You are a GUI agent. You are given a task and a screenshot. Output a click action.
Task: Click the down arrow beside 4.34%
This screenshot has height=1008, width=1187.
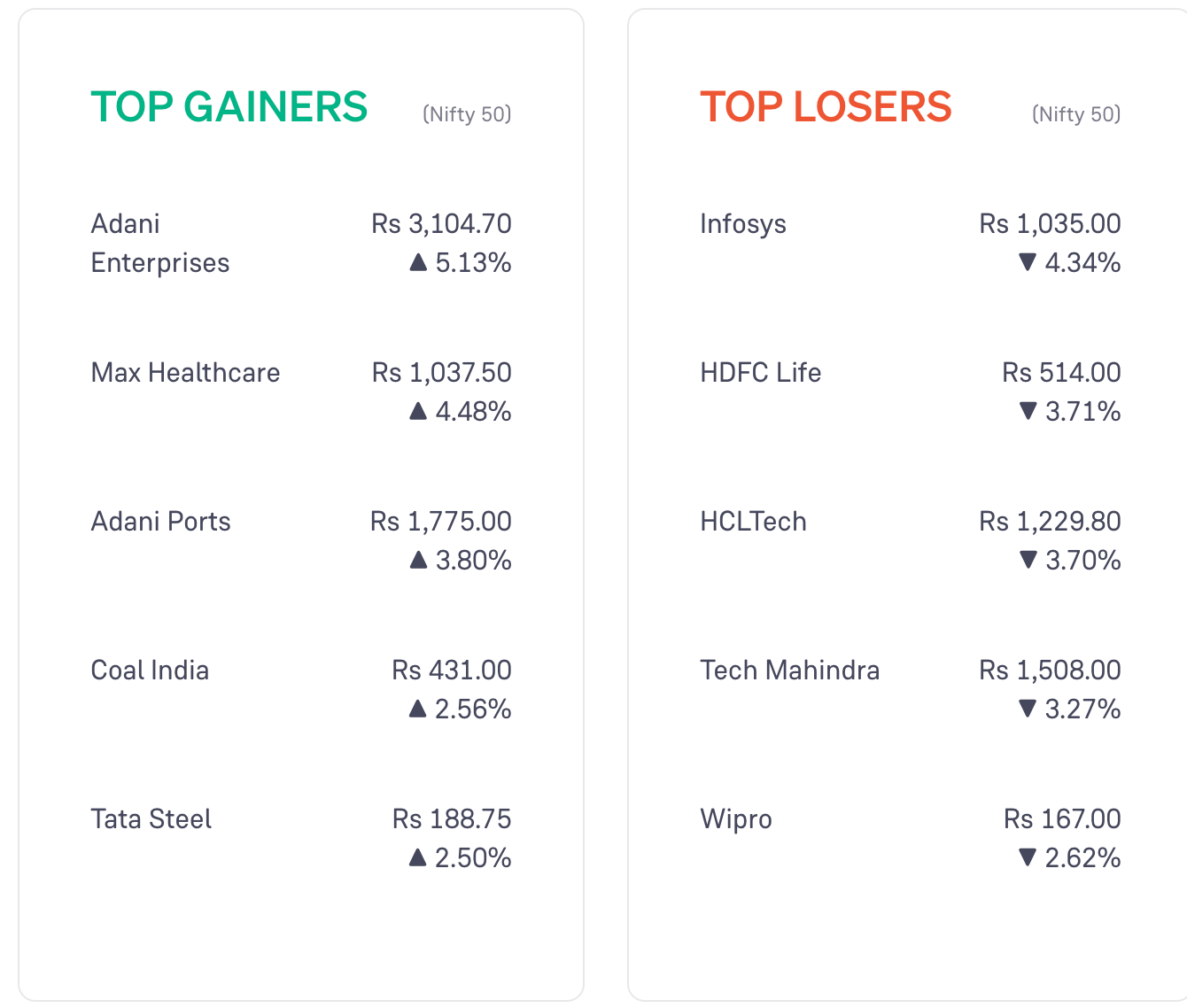click(x=1028, y=262)
